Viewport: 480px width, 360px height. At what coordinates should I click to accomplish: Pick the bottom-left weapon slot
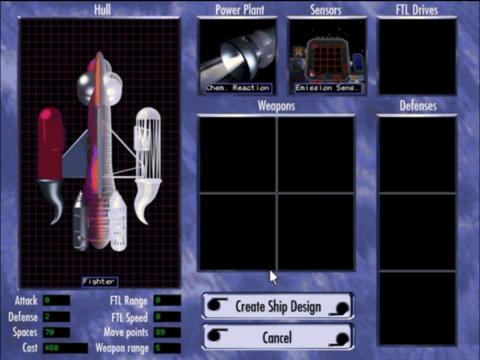pyautogui.click(x=238, y=232)
